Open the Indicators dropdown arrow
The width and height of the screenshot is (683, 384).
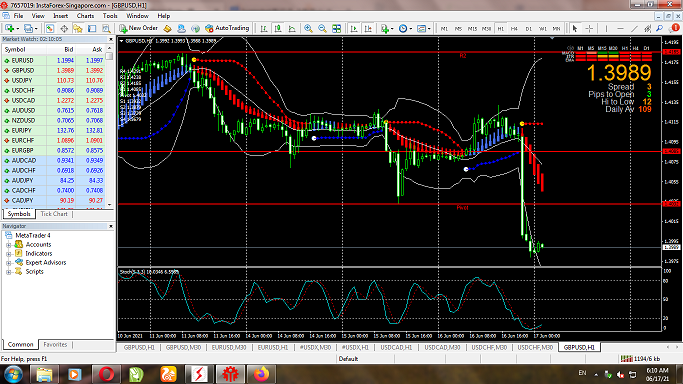(392, 28)
